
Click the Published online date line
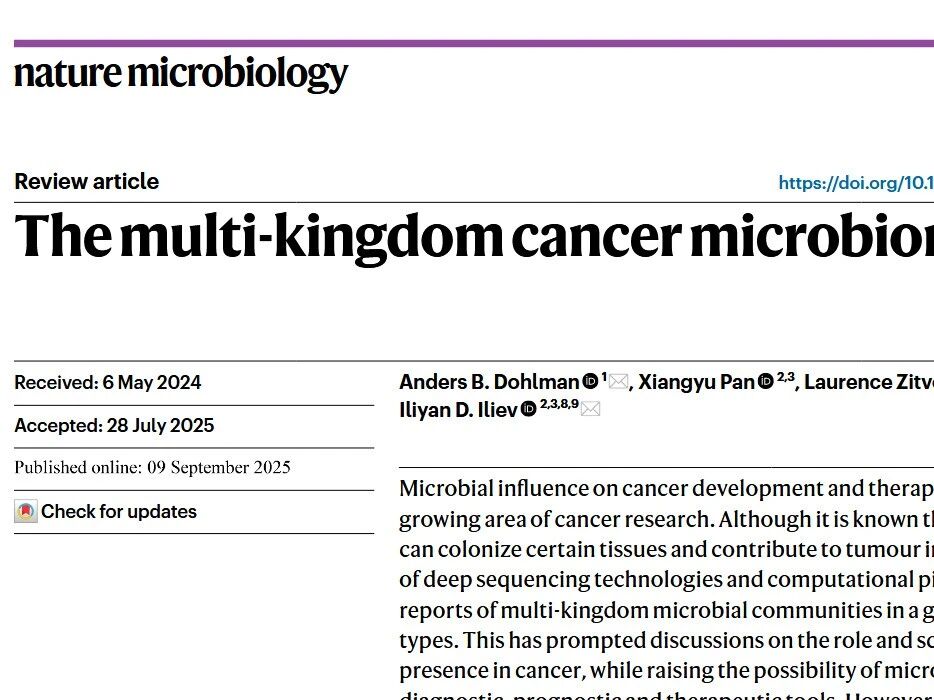[x=152, y=468]
